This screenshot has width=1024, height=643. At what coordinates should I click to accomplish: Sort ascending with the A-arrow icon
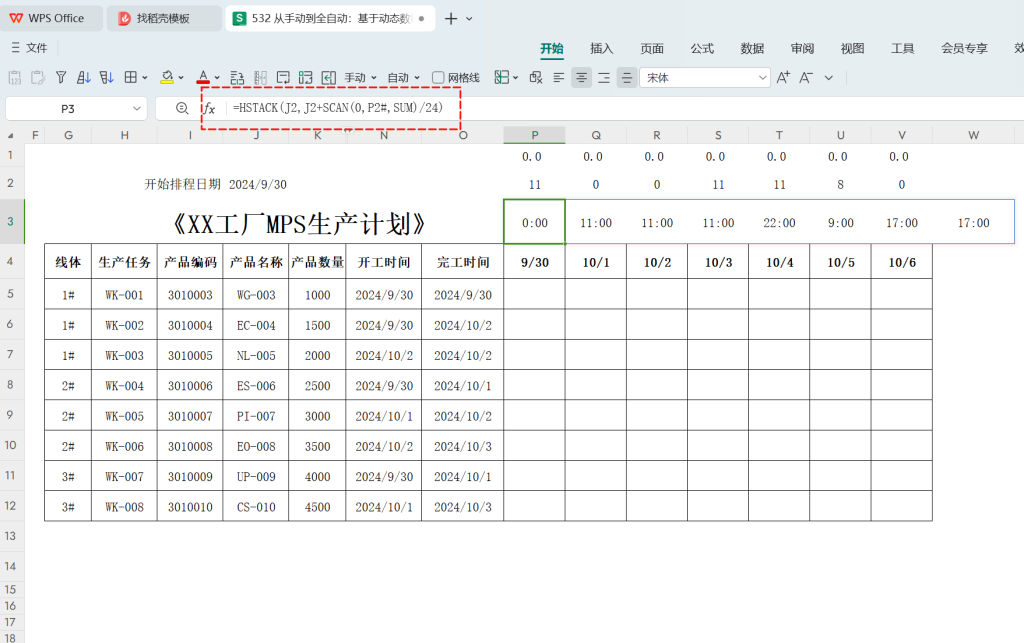tap(84, 78)
